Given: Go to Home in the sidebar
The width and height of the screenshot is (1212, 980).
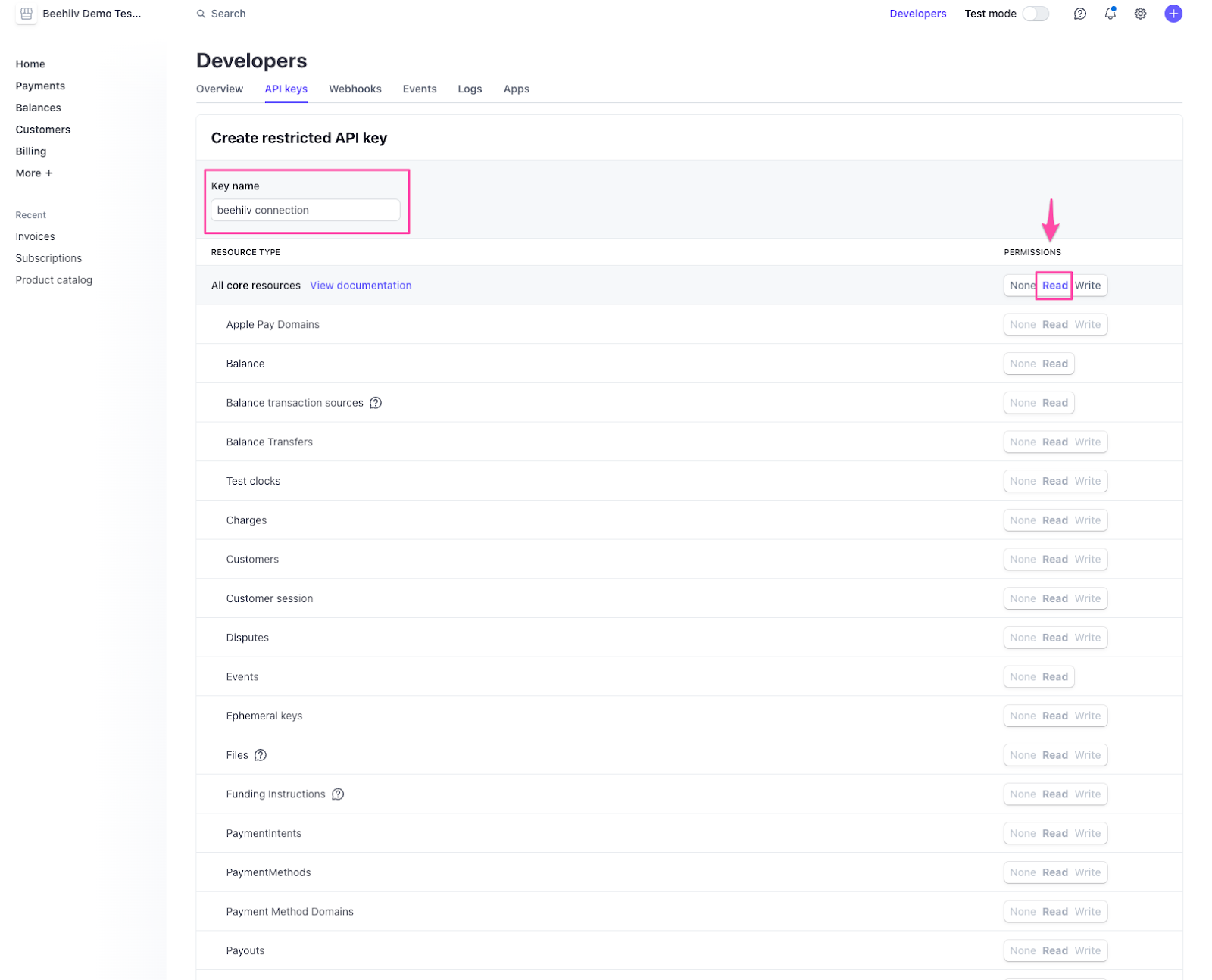Looking at the screenshot, I should (30, 64).
